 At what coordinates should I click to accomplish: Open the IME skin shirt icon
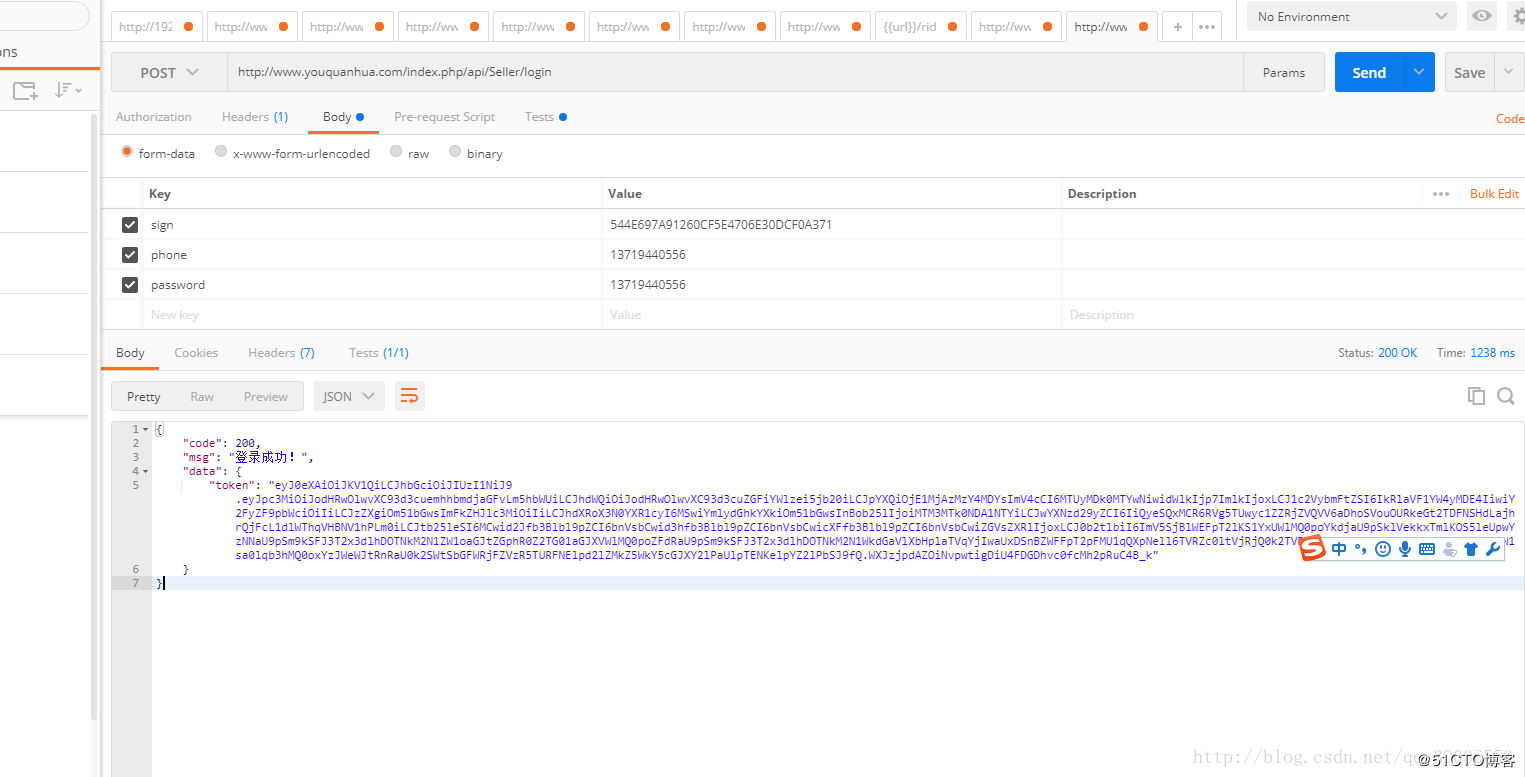point(1471,548)
